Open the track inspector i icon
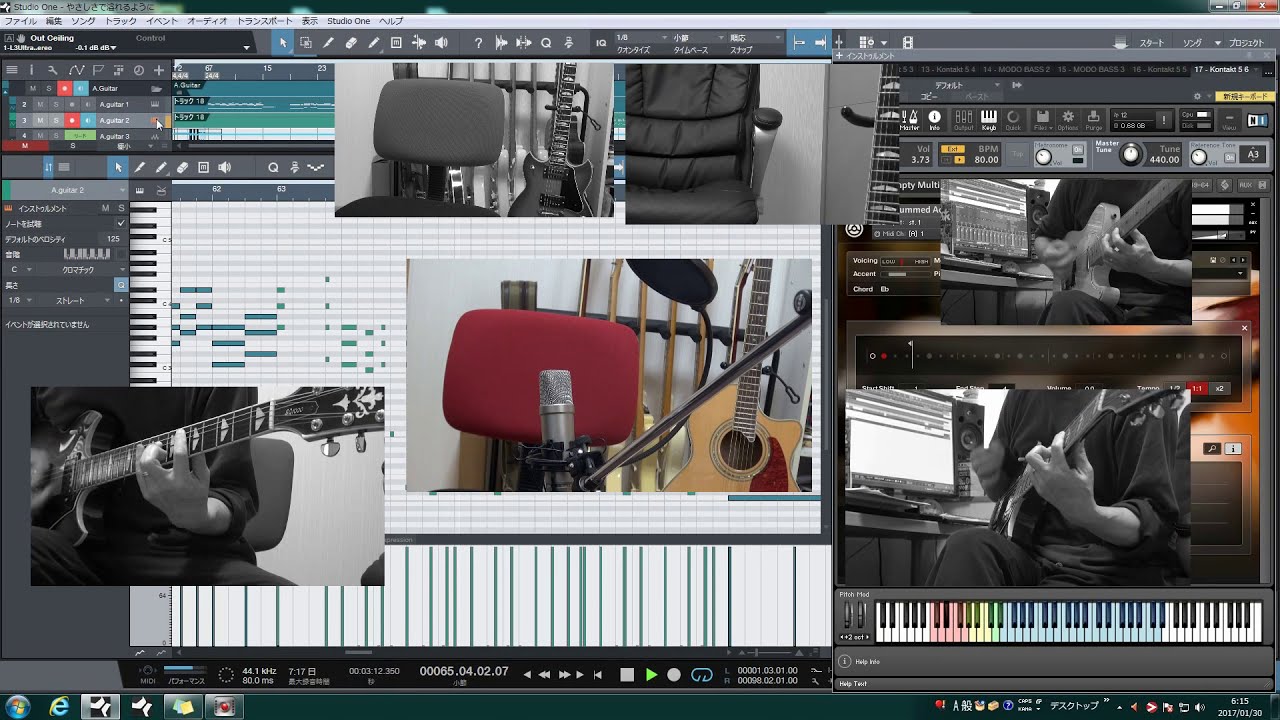Screen dimensions: 1280x720 click(x=32, y=70)
